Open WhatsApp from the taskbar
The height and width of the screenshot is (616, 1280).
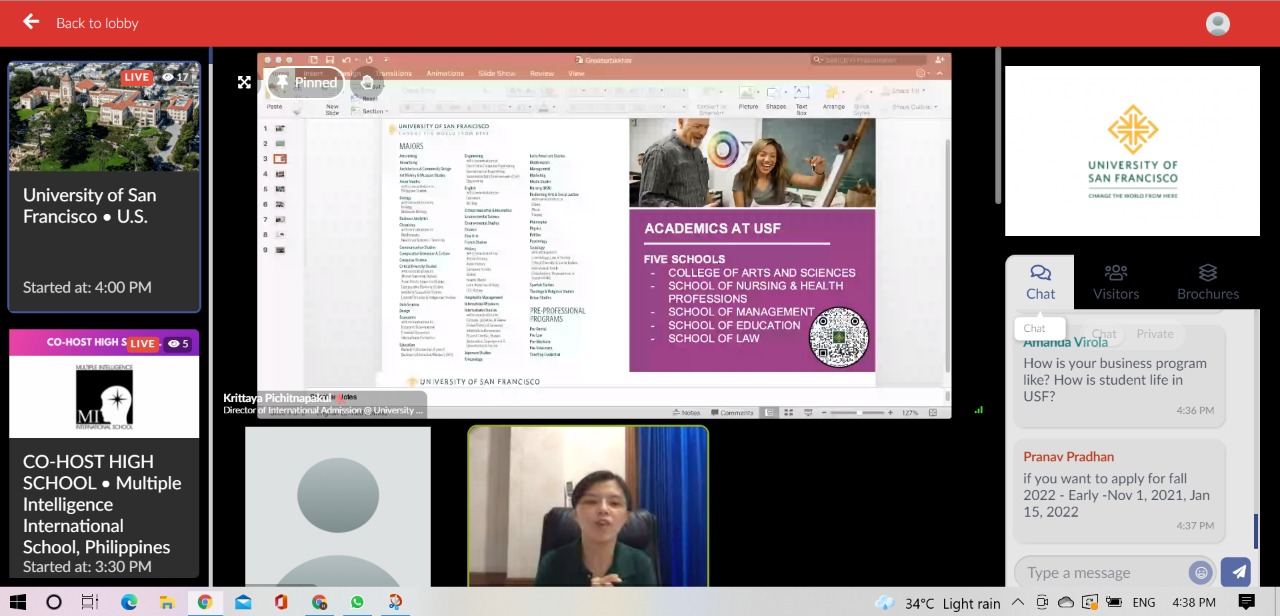click(x=357, y=602)
